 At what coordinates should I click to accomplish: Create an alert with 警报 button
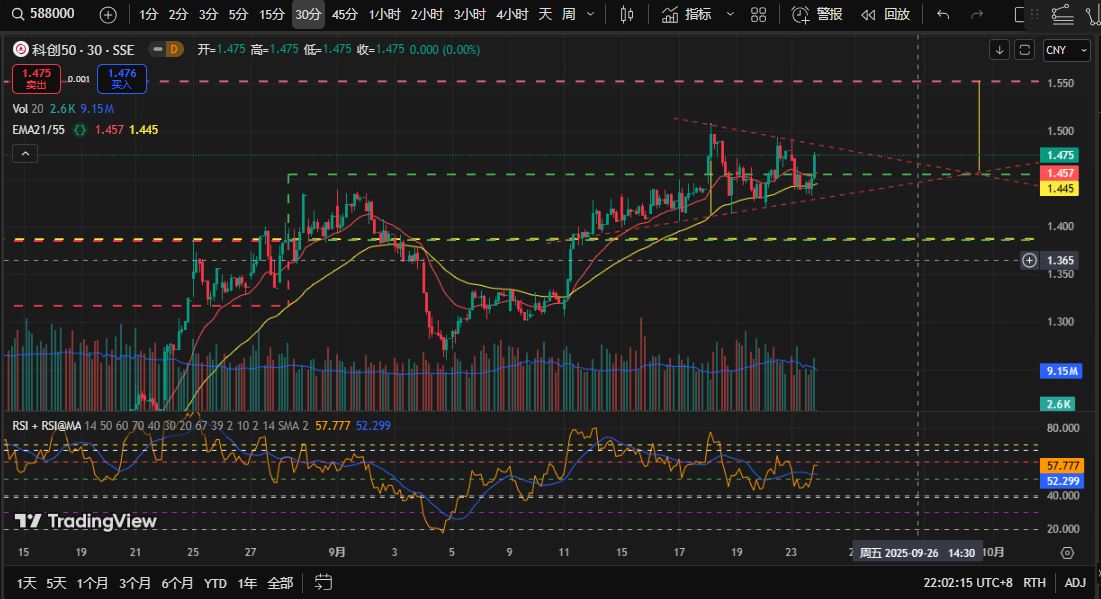(817, 14)
